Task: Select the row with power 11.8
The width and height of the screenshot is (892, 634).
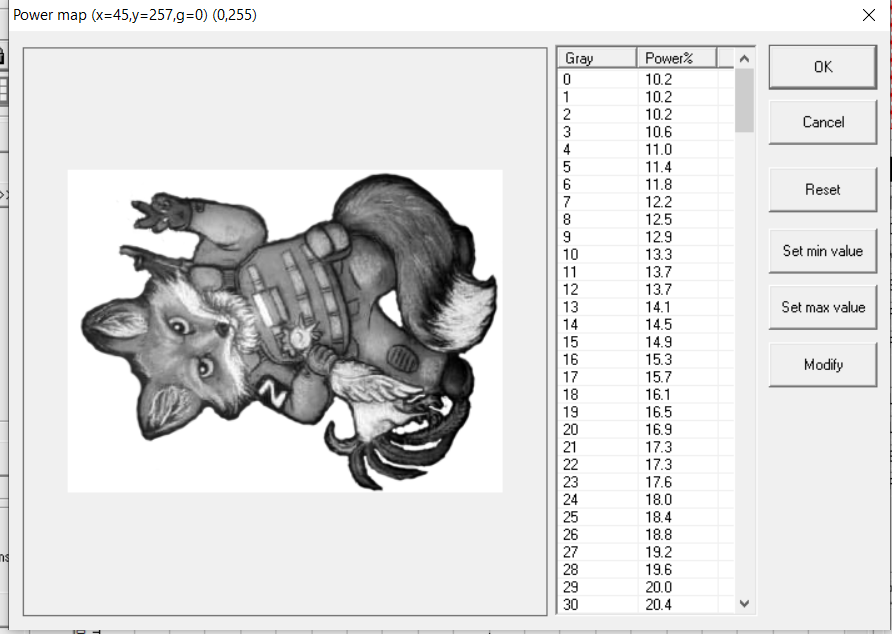Action: point(646,185)
